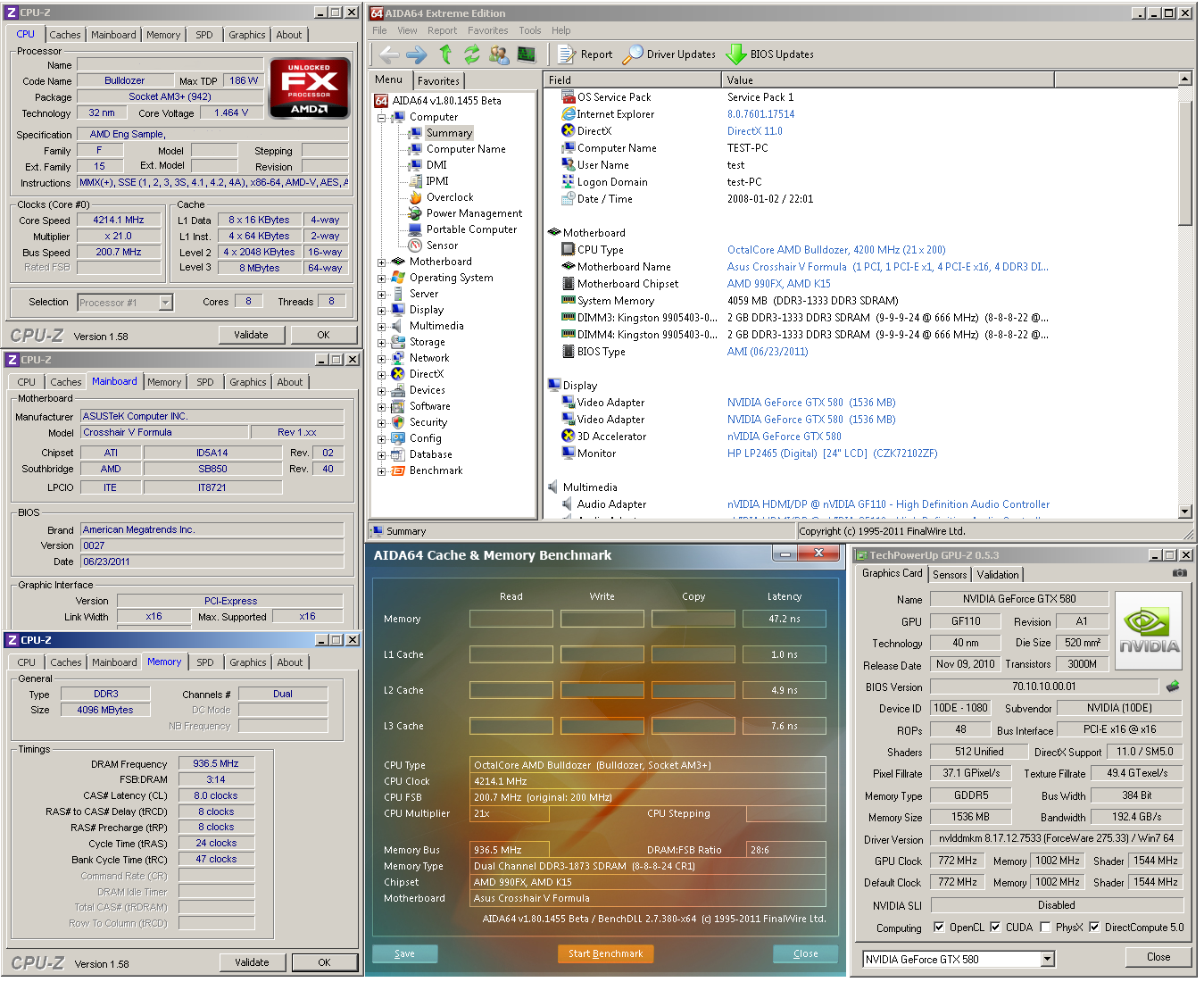Expand the Network tree node
Image resolution: width=1204 pixels, height=982 pixels.
point(381,359)
